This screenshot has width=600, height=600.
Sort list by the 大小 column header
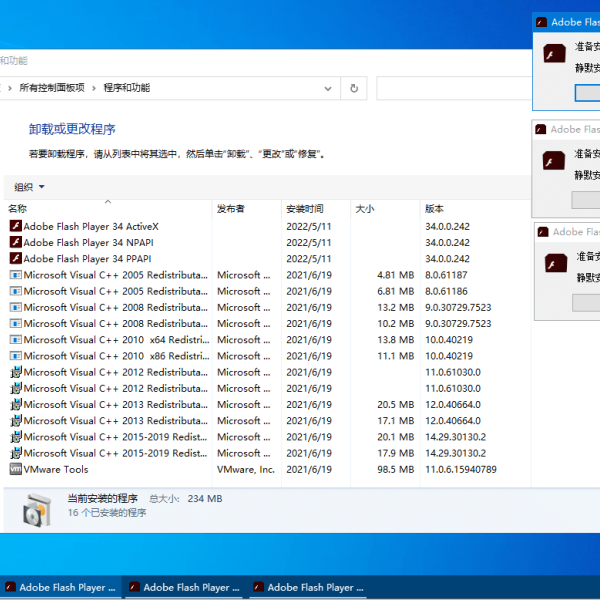385,209
